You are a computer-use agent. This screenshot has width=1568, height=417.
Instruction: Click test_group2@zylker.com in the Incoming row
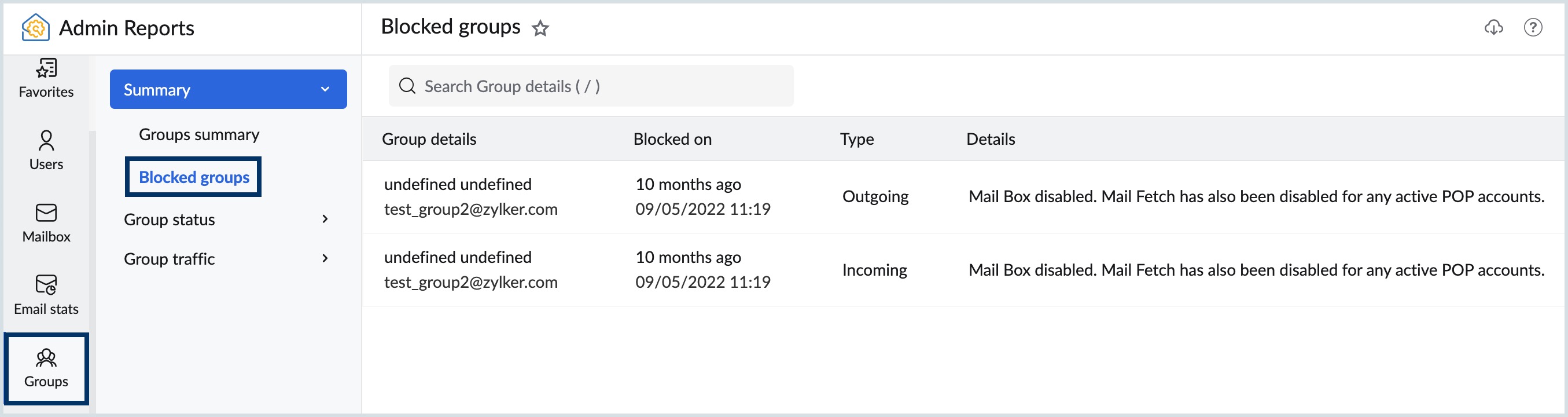[470, 282]
